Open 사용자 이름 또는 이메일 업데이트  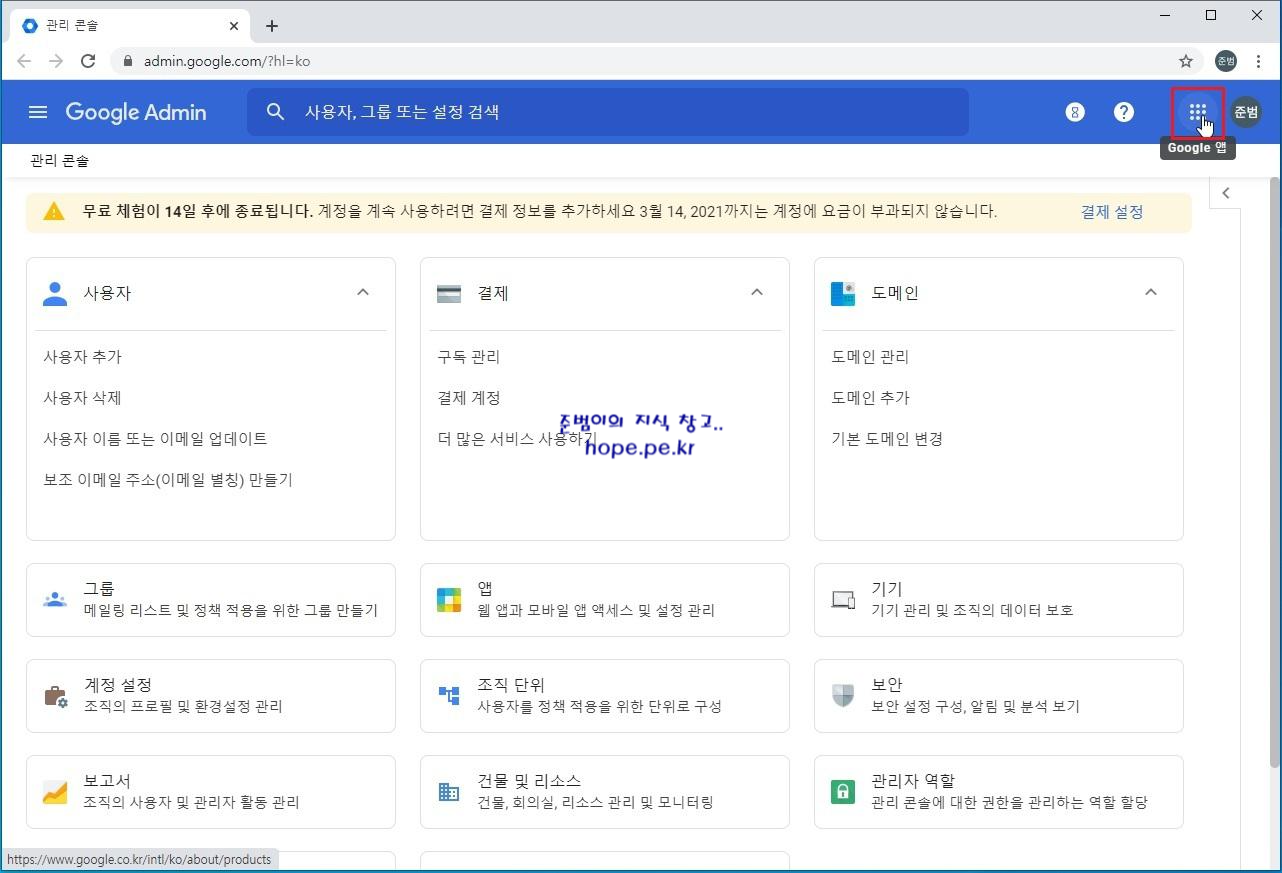pos(155,439)
